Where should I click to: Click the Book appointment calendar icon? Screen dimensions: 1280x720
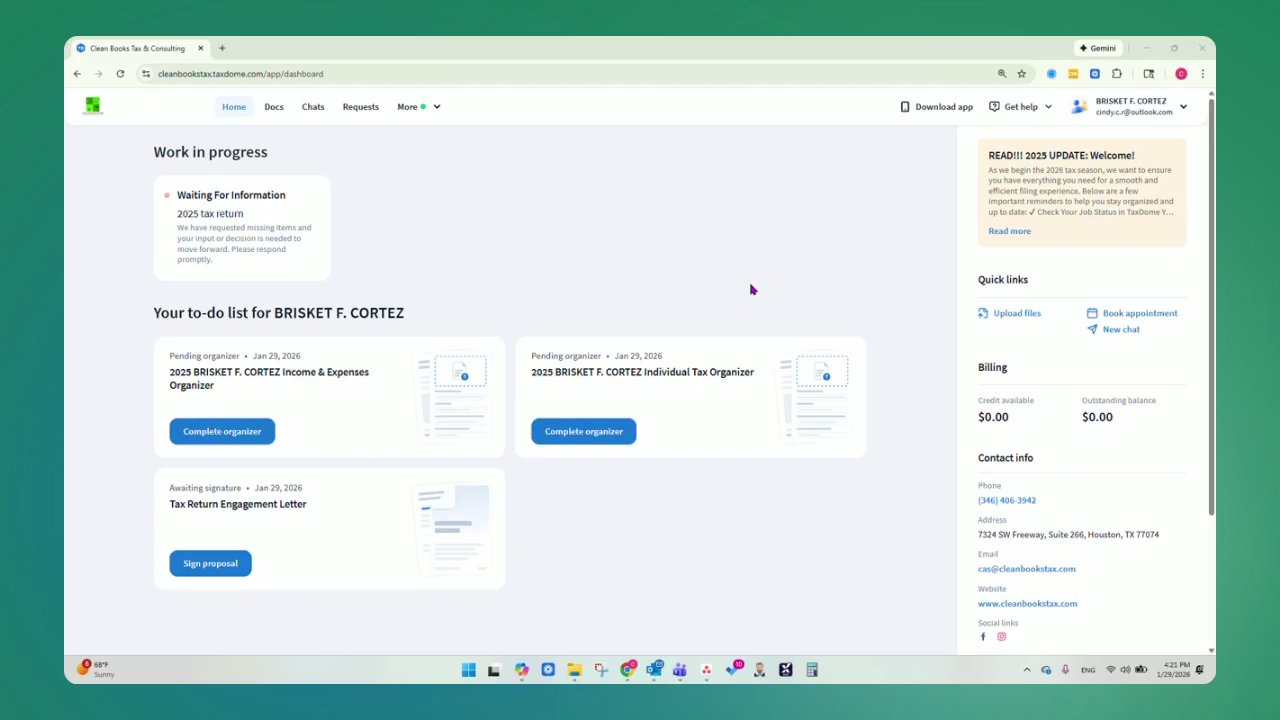[x=1092, y=313]
